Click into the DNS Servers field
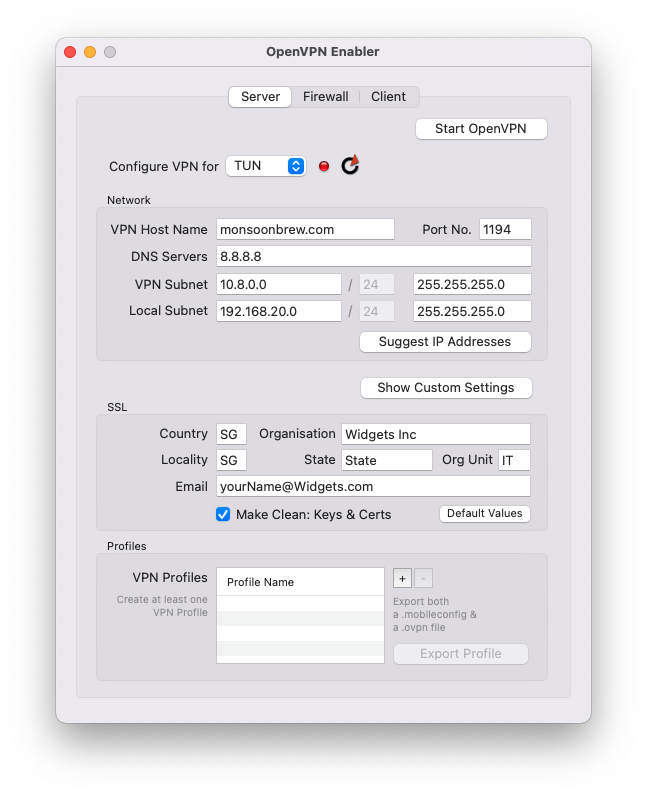This screenshot has height=797, width=647. (373, 257)
